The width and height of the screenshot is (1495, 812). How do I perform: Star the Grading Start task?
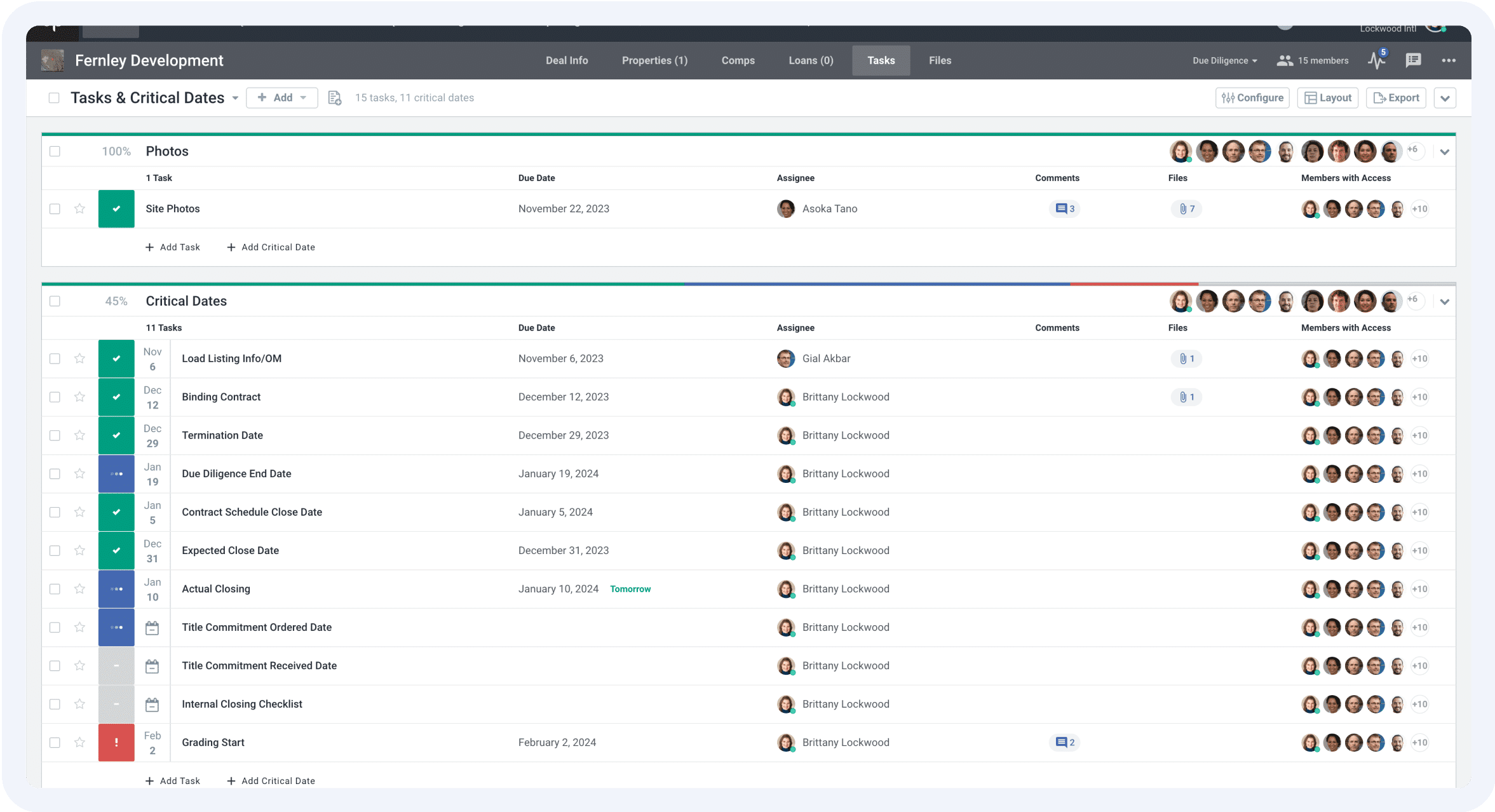point(79,742)
